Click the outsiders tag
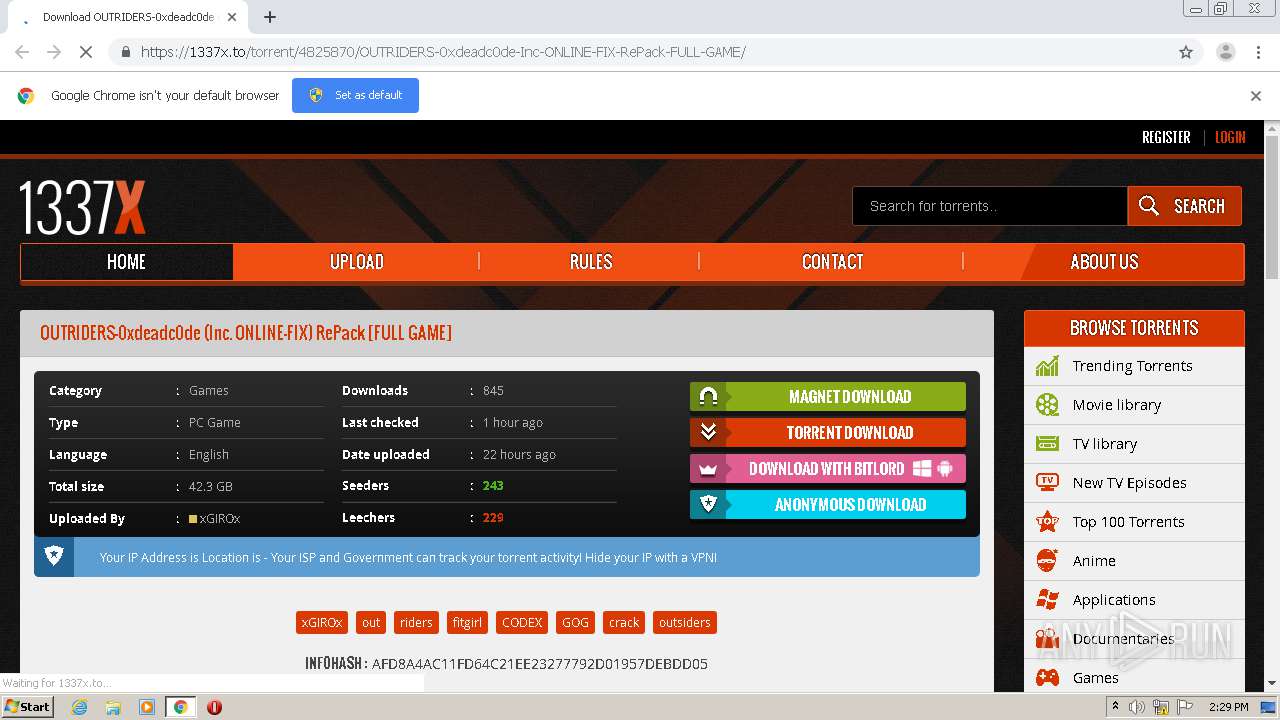This screenshot has width=1280, height=720. point(685,623)
